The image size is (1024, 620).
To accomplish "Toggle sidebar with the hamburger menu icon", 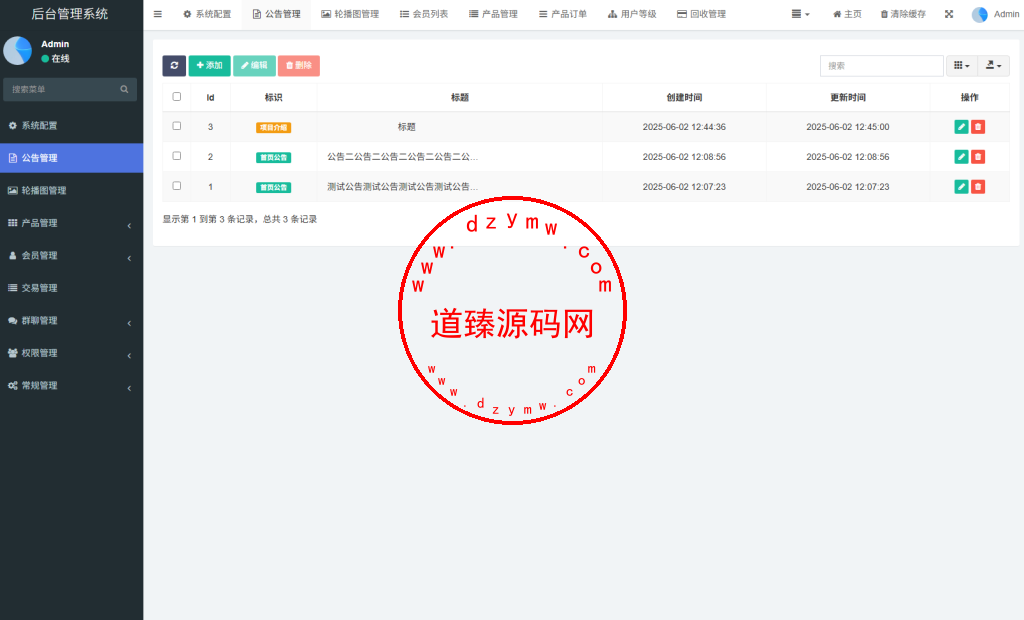I will click(x=157, y=14).
